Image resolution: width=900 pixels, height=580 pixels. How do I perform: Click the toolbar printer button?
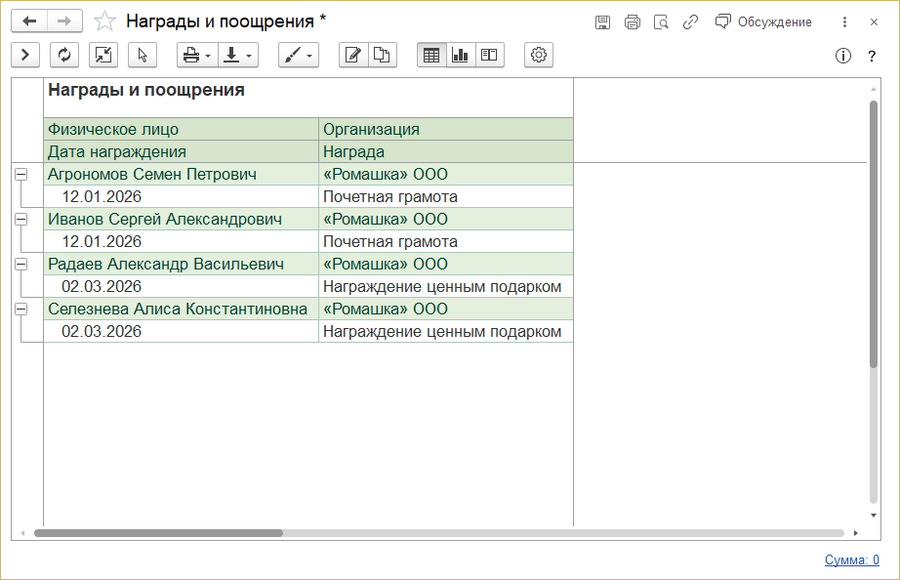tap(191, 55)
